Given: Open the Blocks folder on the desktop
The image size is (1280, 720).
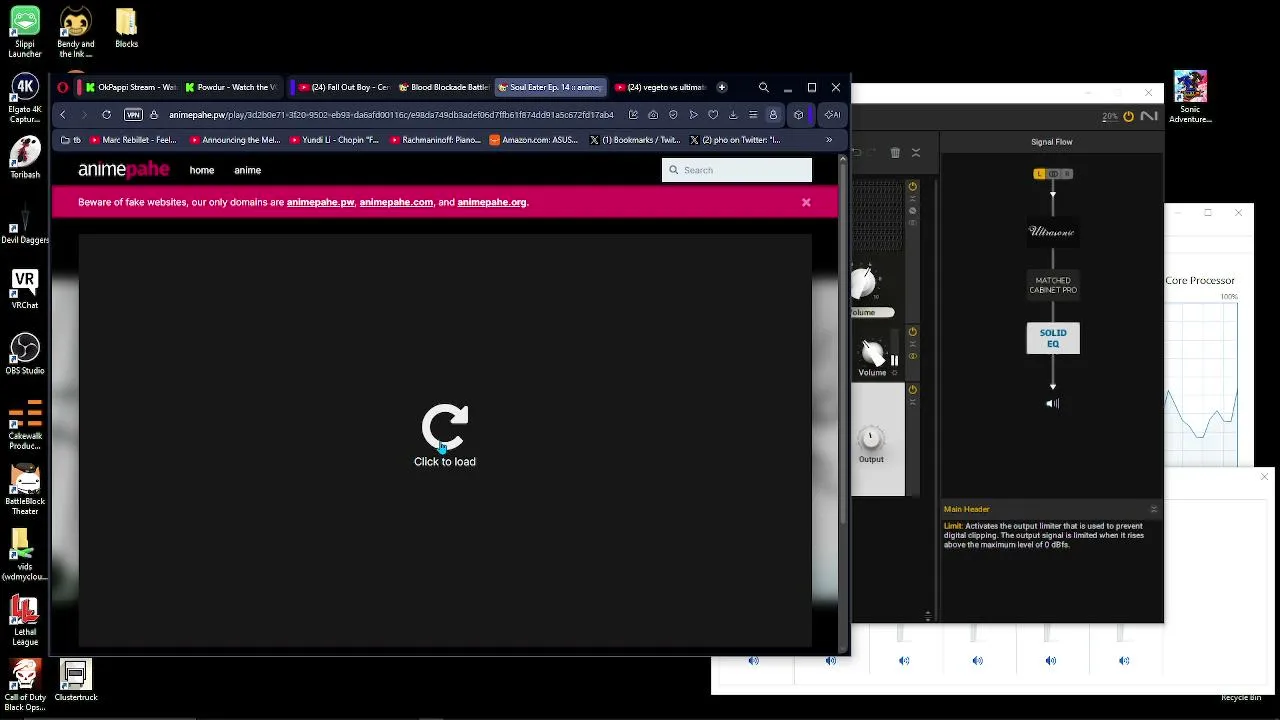Looking at the screenshot, I should tap(126, 28).
